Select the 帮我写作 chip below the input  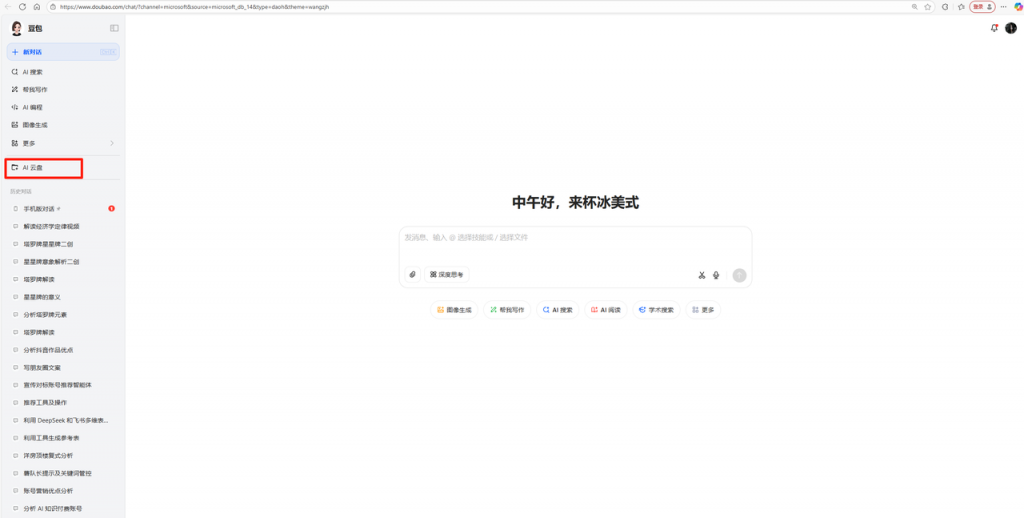507,310
